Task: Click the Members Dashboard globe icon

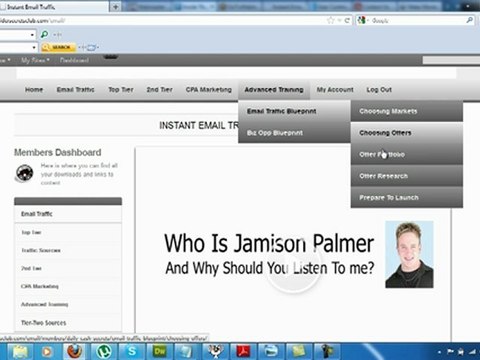Action: pyautogui.click(x=25, y=173)
